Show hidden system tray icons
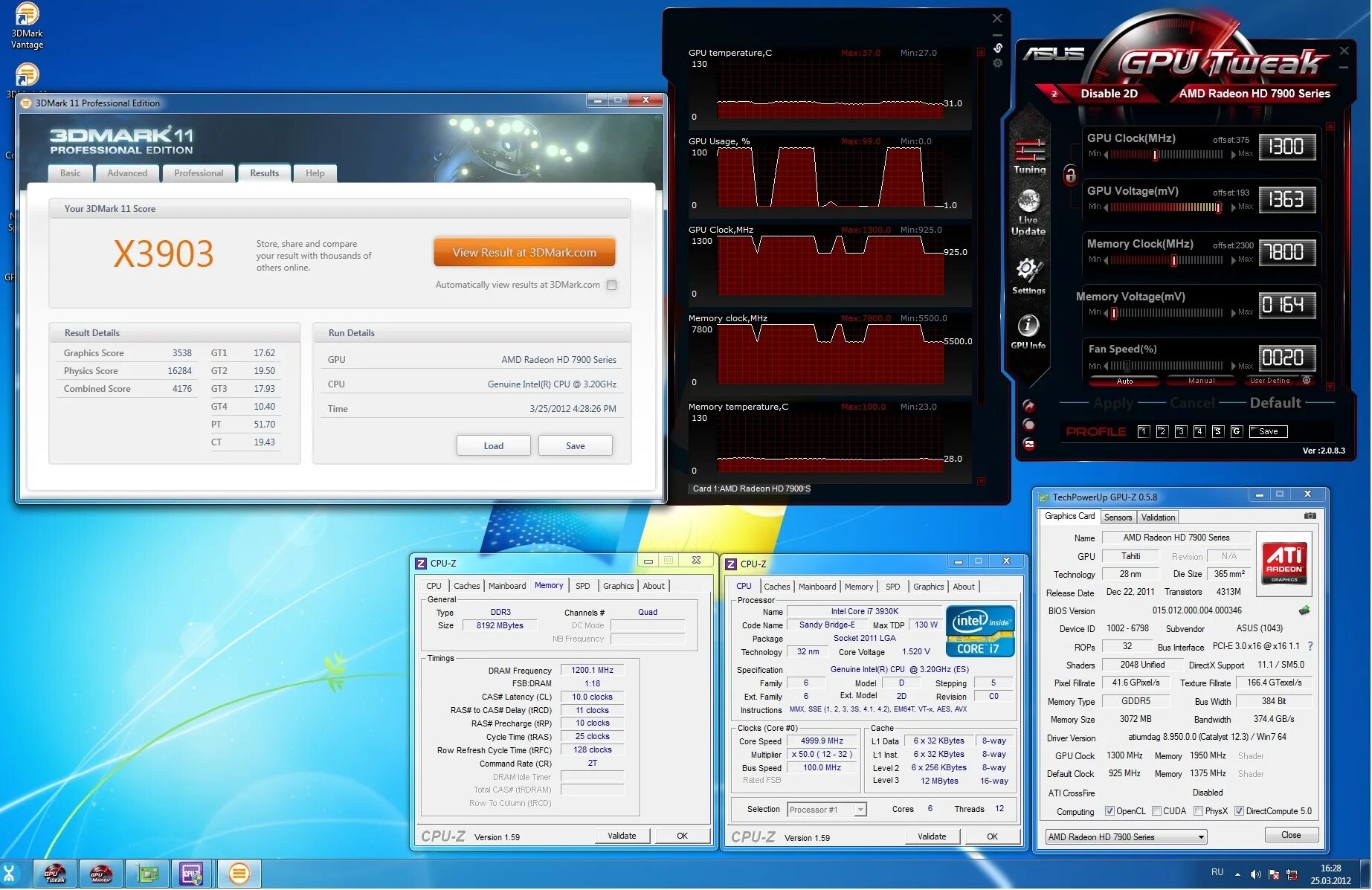The image size is (1372, 890). (1237, 874)
